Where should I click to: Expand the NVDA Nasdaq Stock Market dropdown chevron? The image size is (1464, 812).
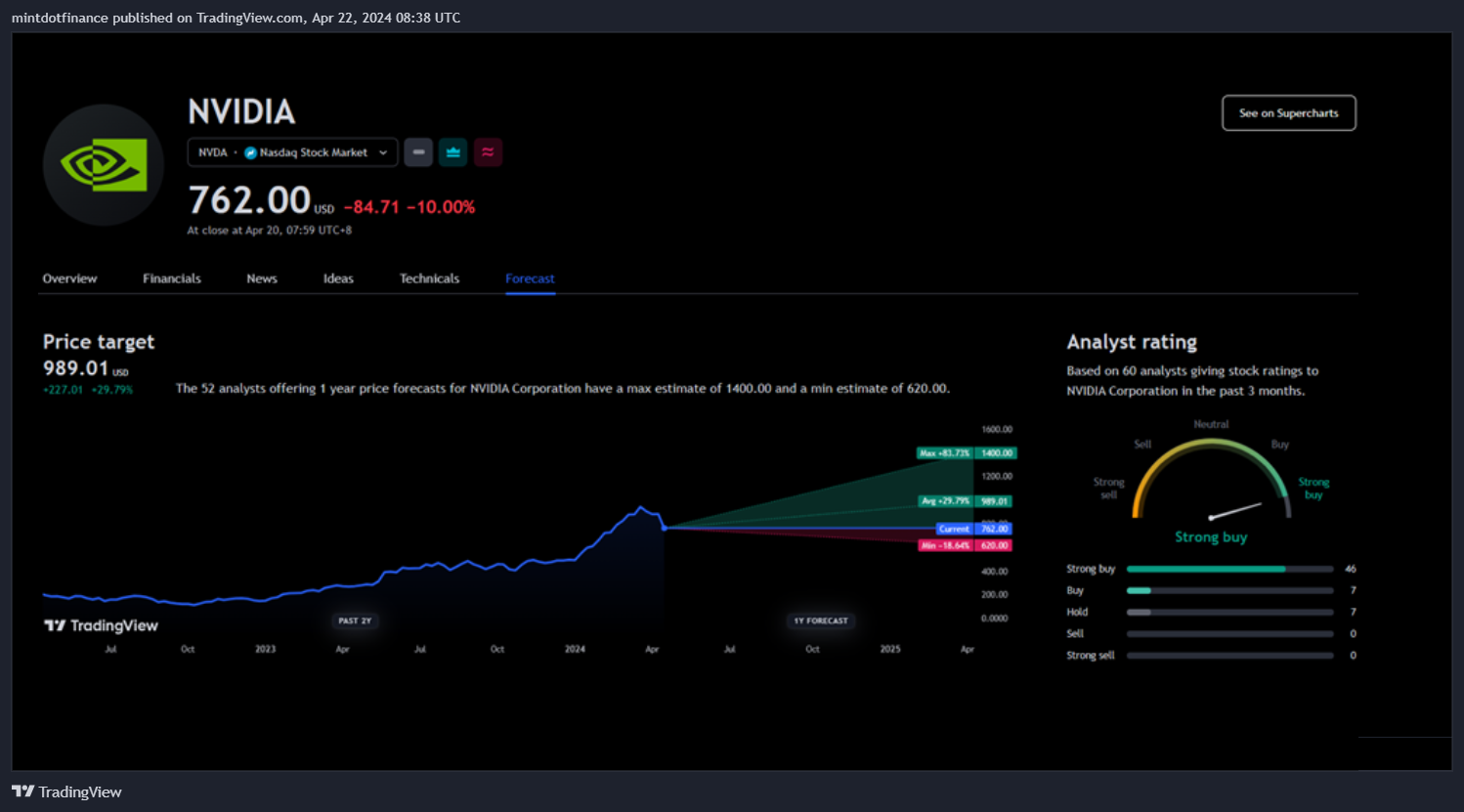(383, 152)
